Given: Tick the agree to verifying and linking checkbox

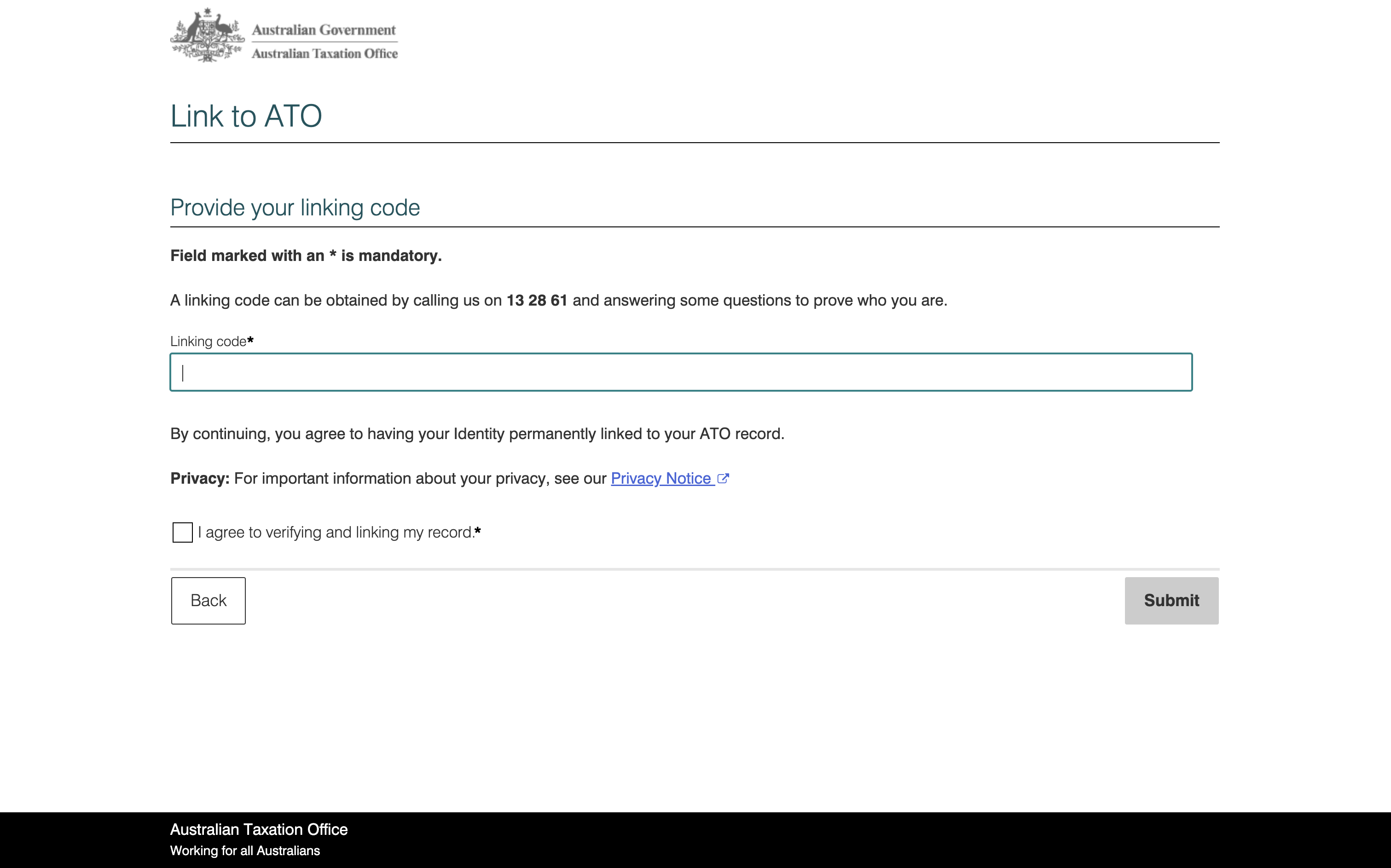Looking at the screenshot, I should (x=183, y=532).
